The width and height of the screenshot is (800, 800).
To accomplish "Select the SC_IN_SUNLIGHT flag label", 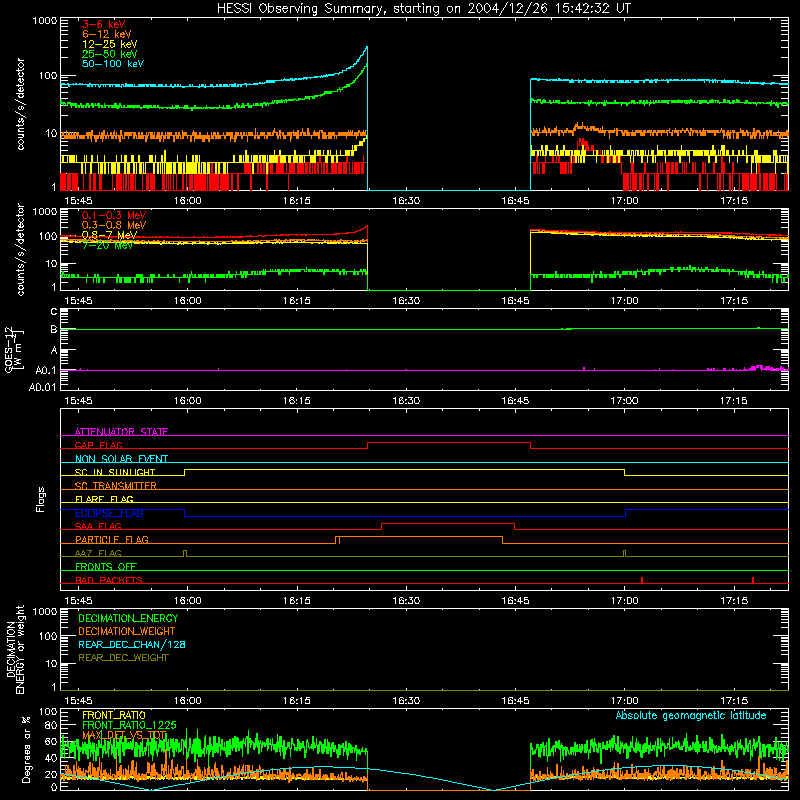I will point(115,472).
